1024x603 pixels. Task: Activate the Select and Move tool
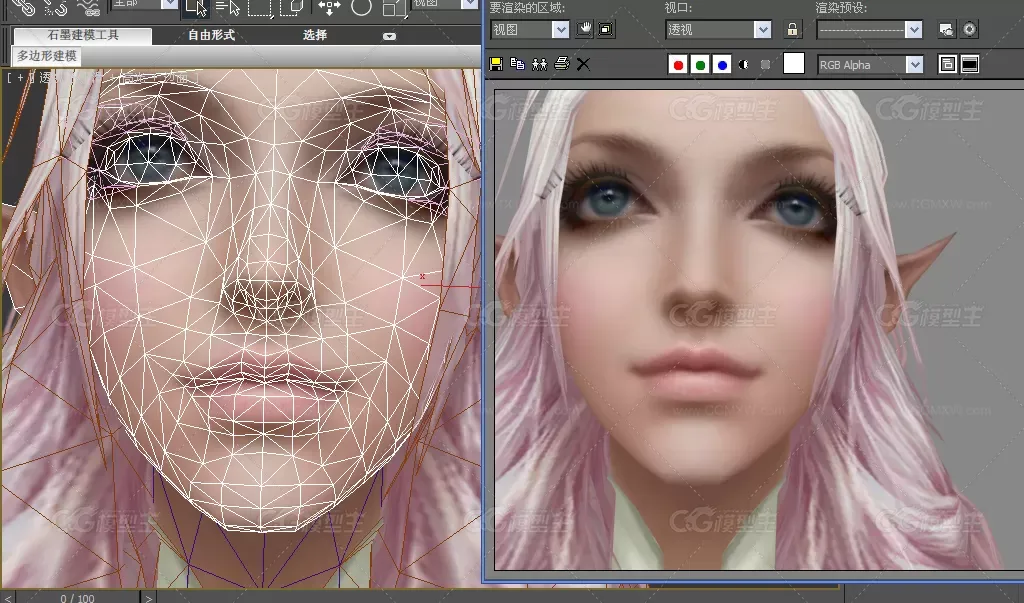click(x=329, y=7)
